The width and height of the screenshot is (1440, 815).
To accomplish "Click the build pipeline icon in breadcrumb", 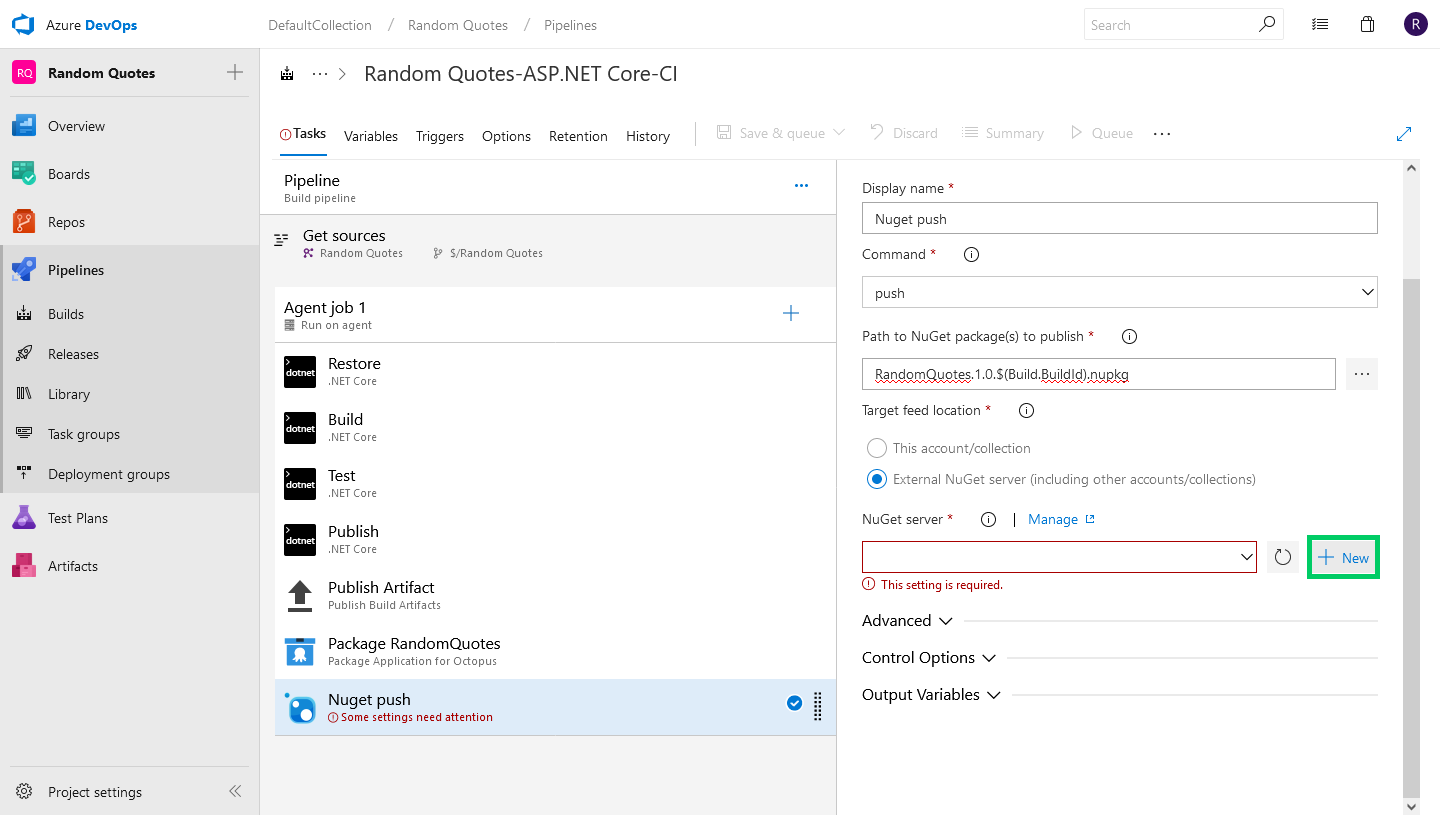I will pos(288,74).
